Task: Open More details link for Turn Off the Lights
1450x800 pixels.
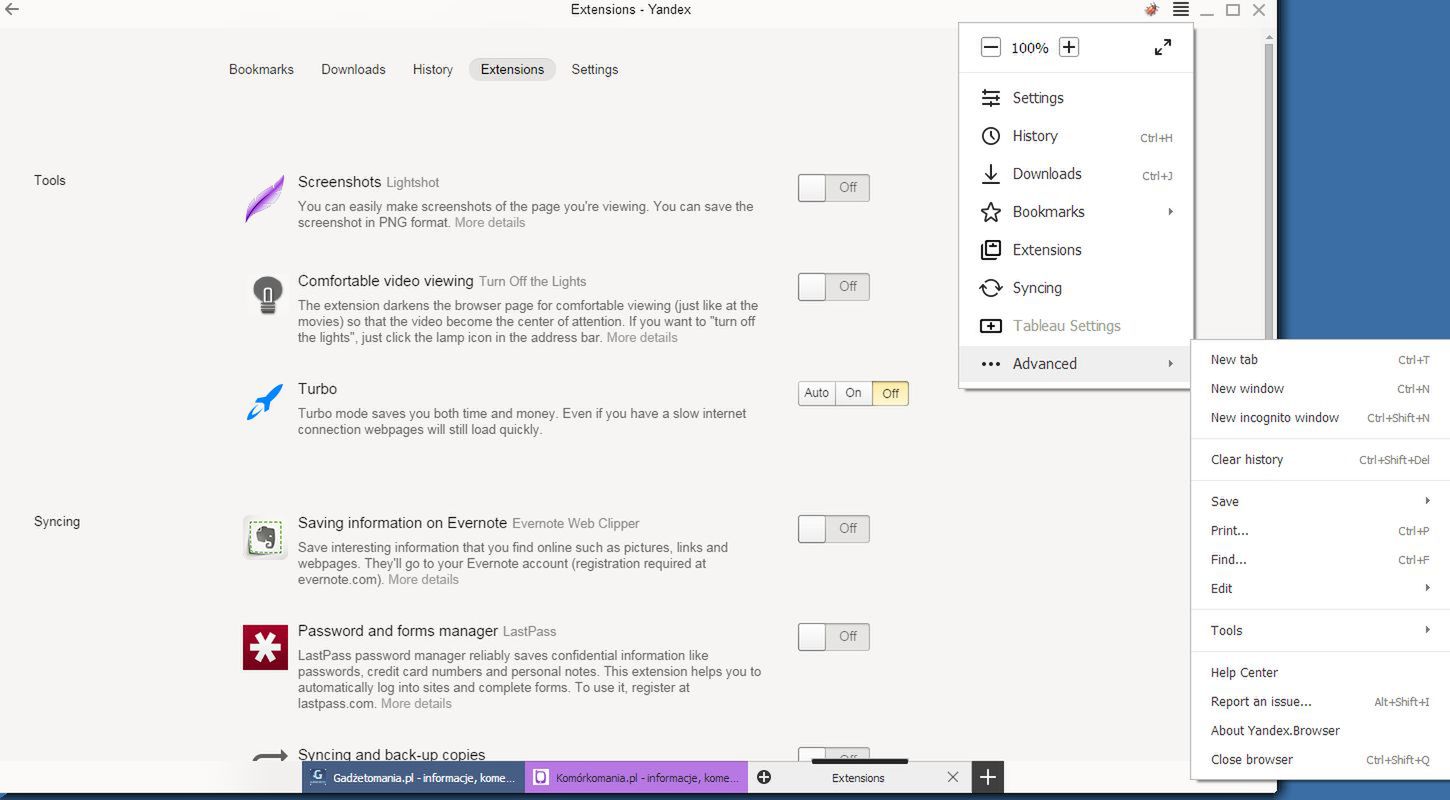Action: (x=642, y=337)
